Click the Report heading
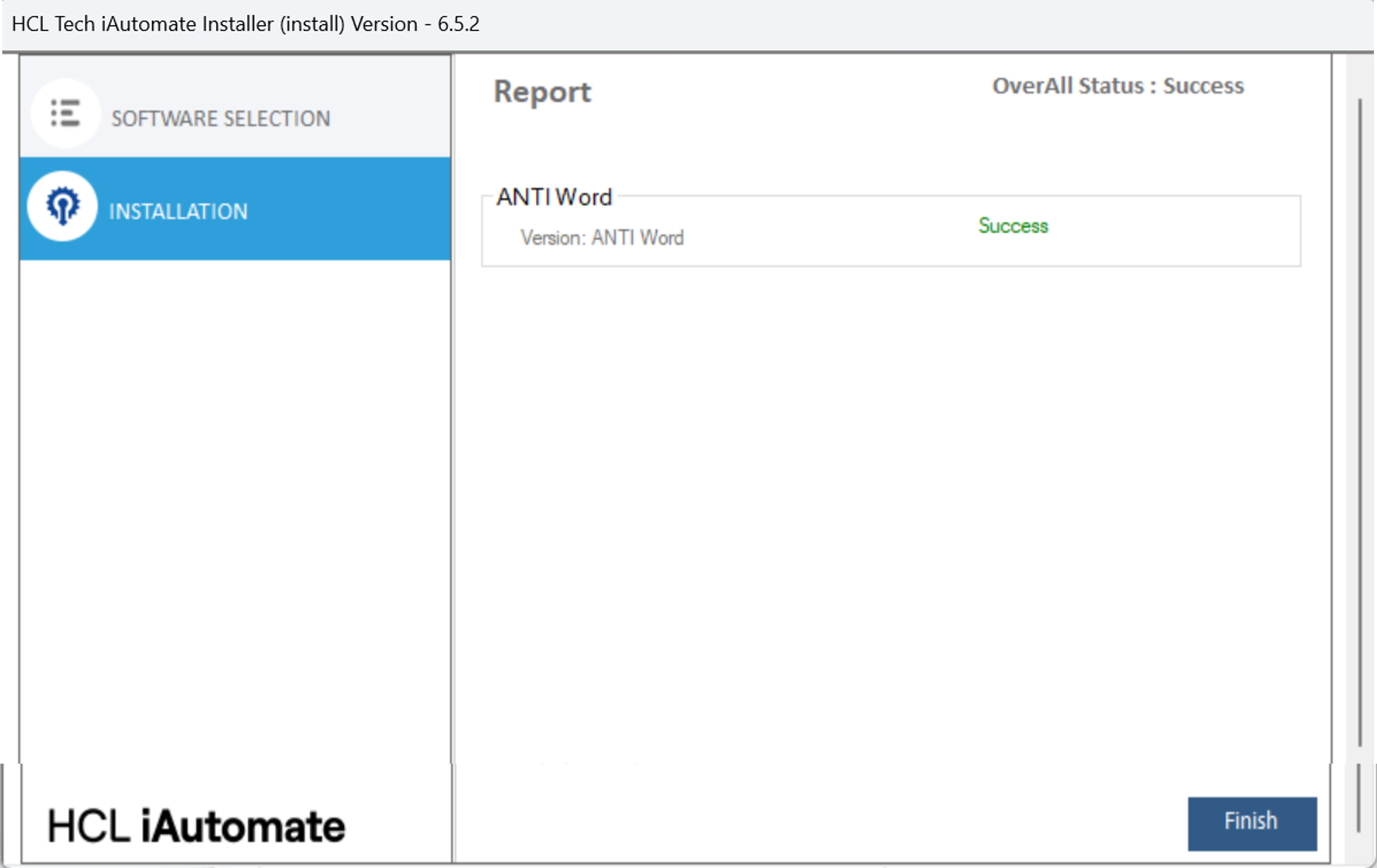 click(542, 91)
